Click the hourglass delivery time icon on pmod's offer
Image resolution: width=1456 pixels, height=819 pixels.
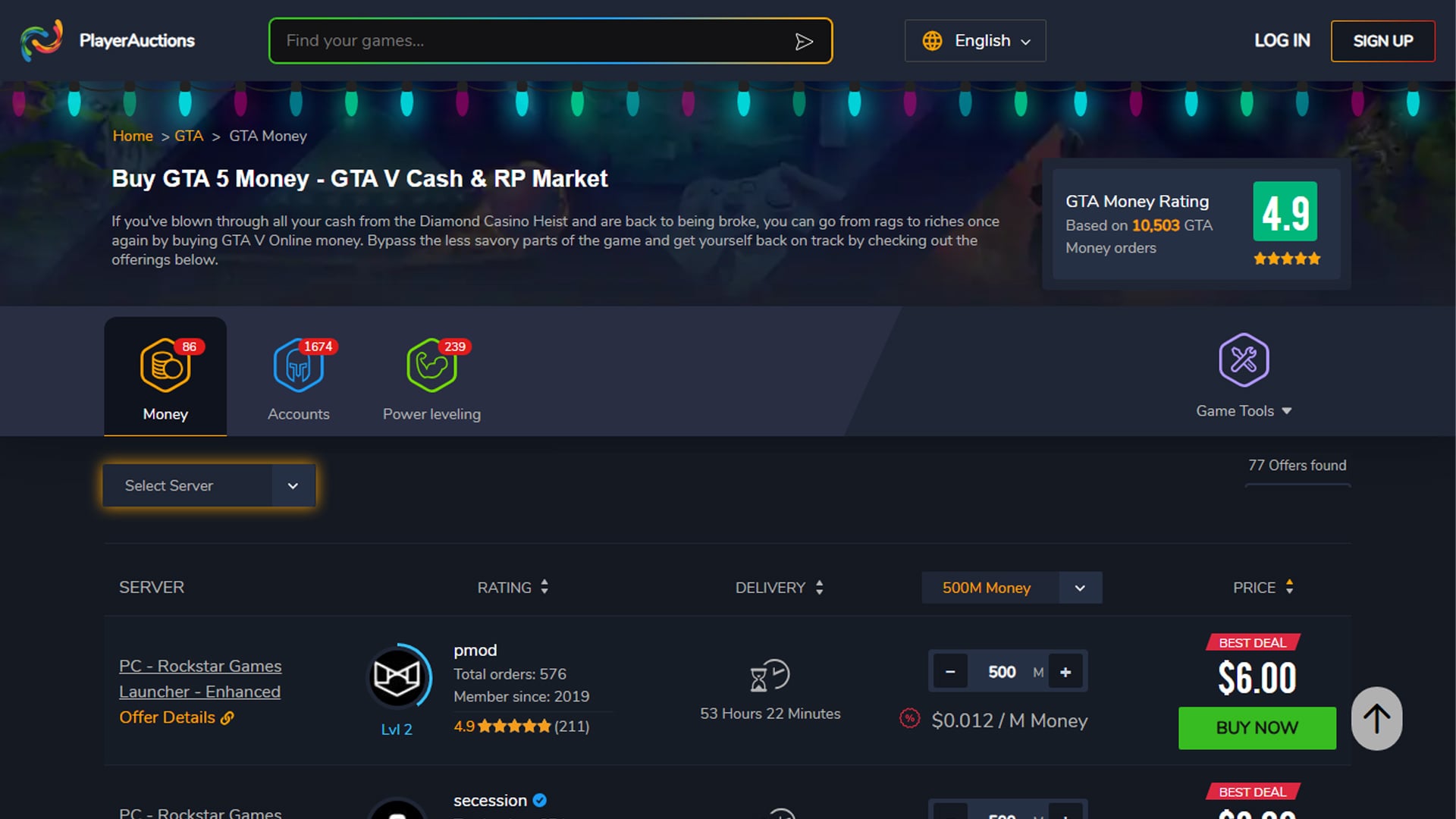point(770,675)
